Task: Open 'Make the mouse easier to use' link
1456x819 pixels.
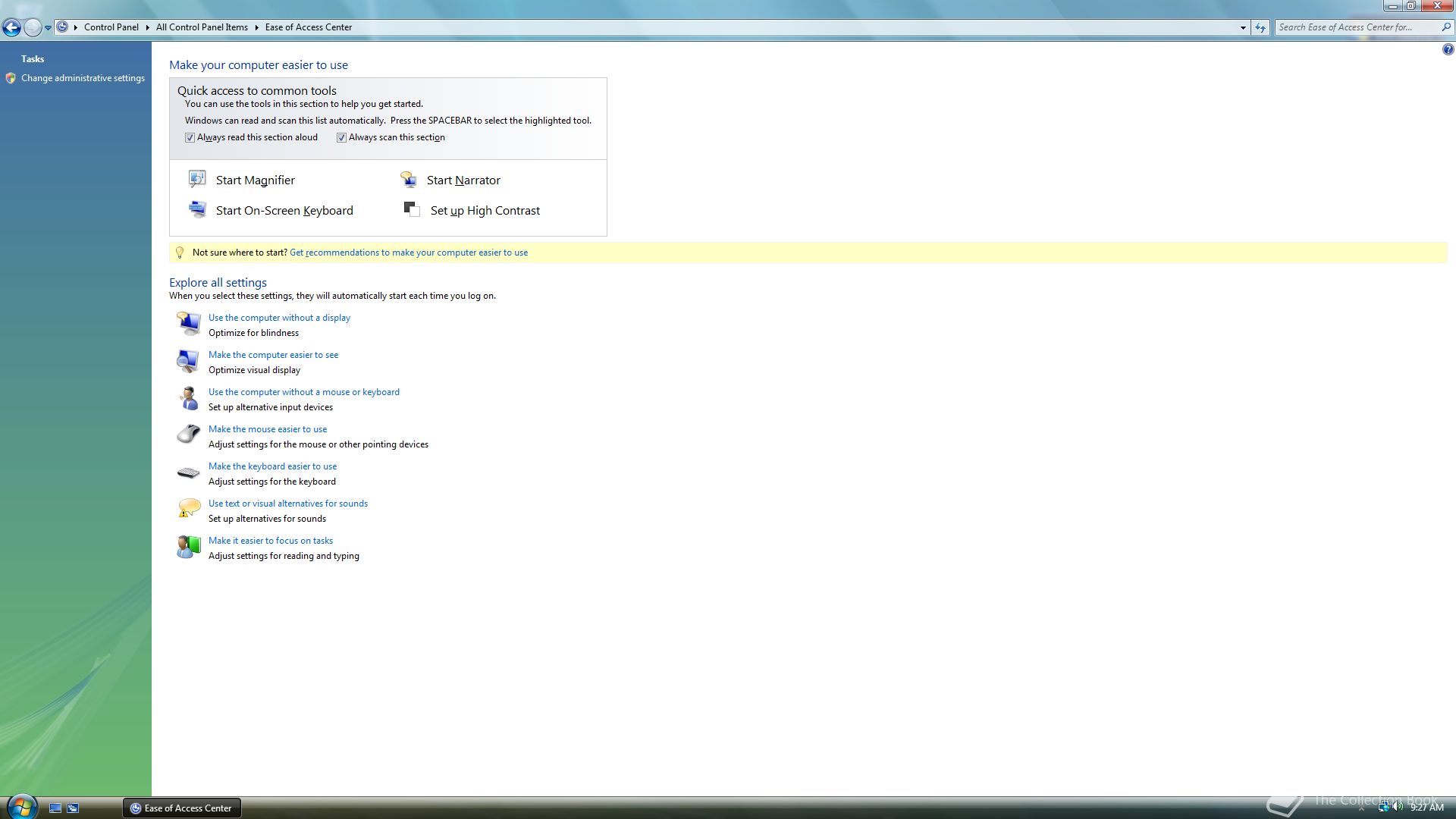Action: pyautogui.click(x=268, y=429)
